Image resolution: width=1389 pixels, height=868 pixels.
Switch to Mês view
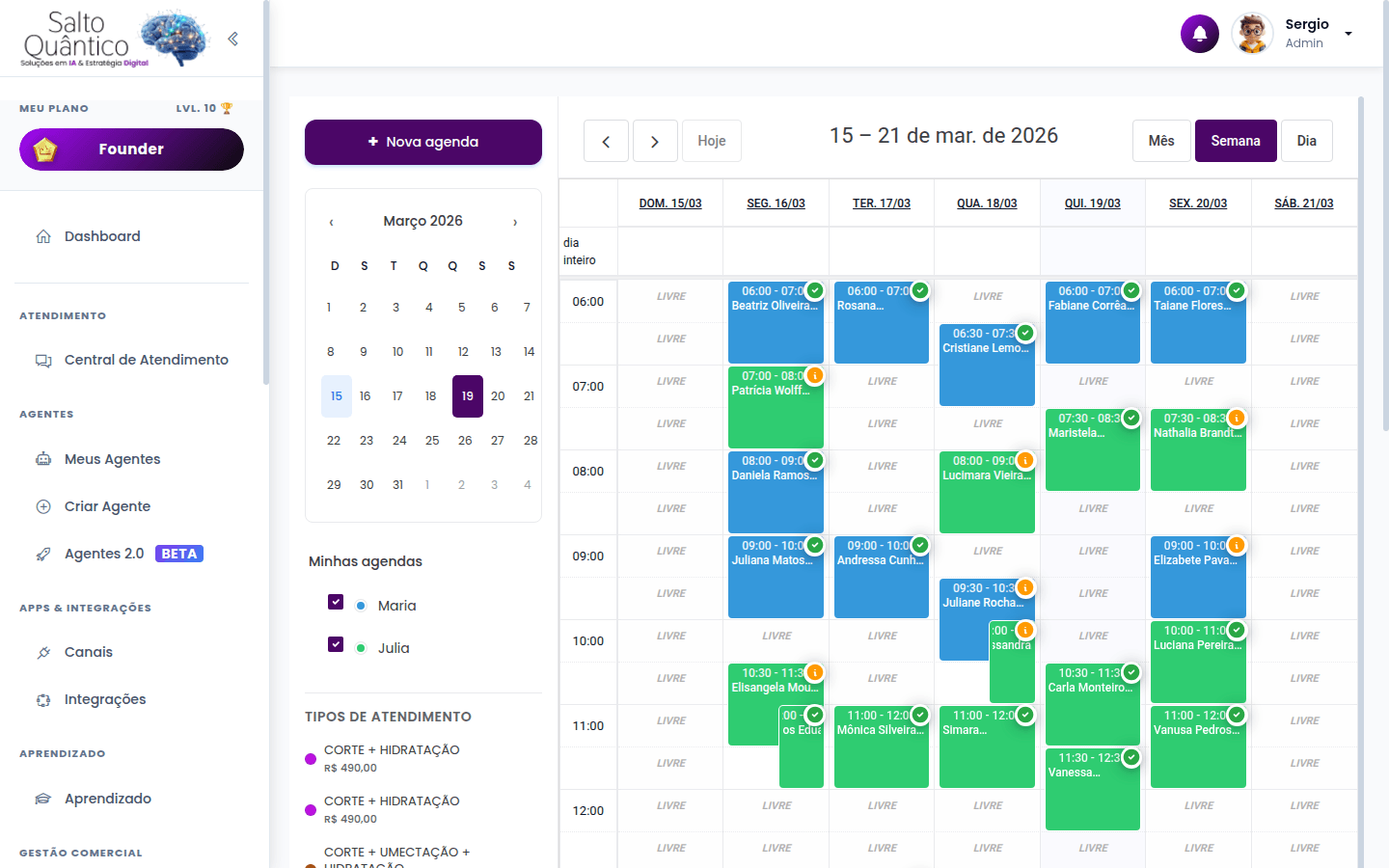coord(1161,141)
